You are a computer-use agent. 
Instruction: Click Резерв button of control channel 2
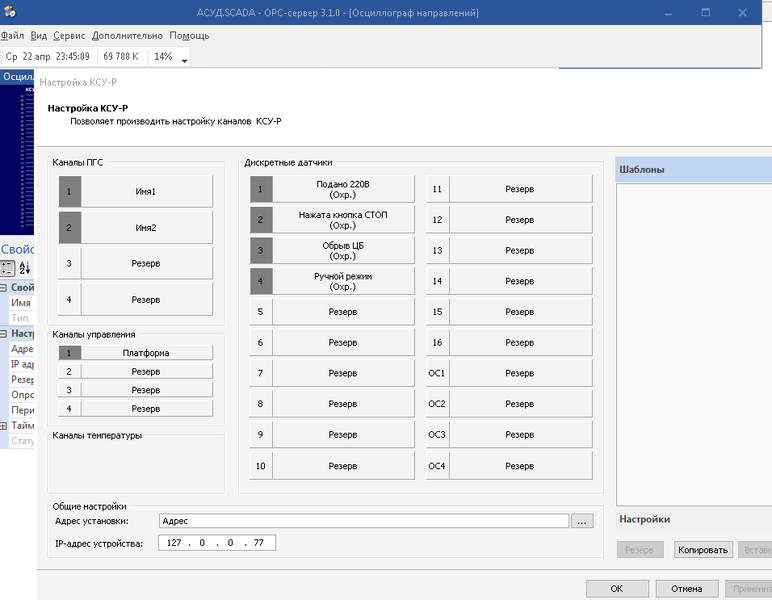(147, 371)
